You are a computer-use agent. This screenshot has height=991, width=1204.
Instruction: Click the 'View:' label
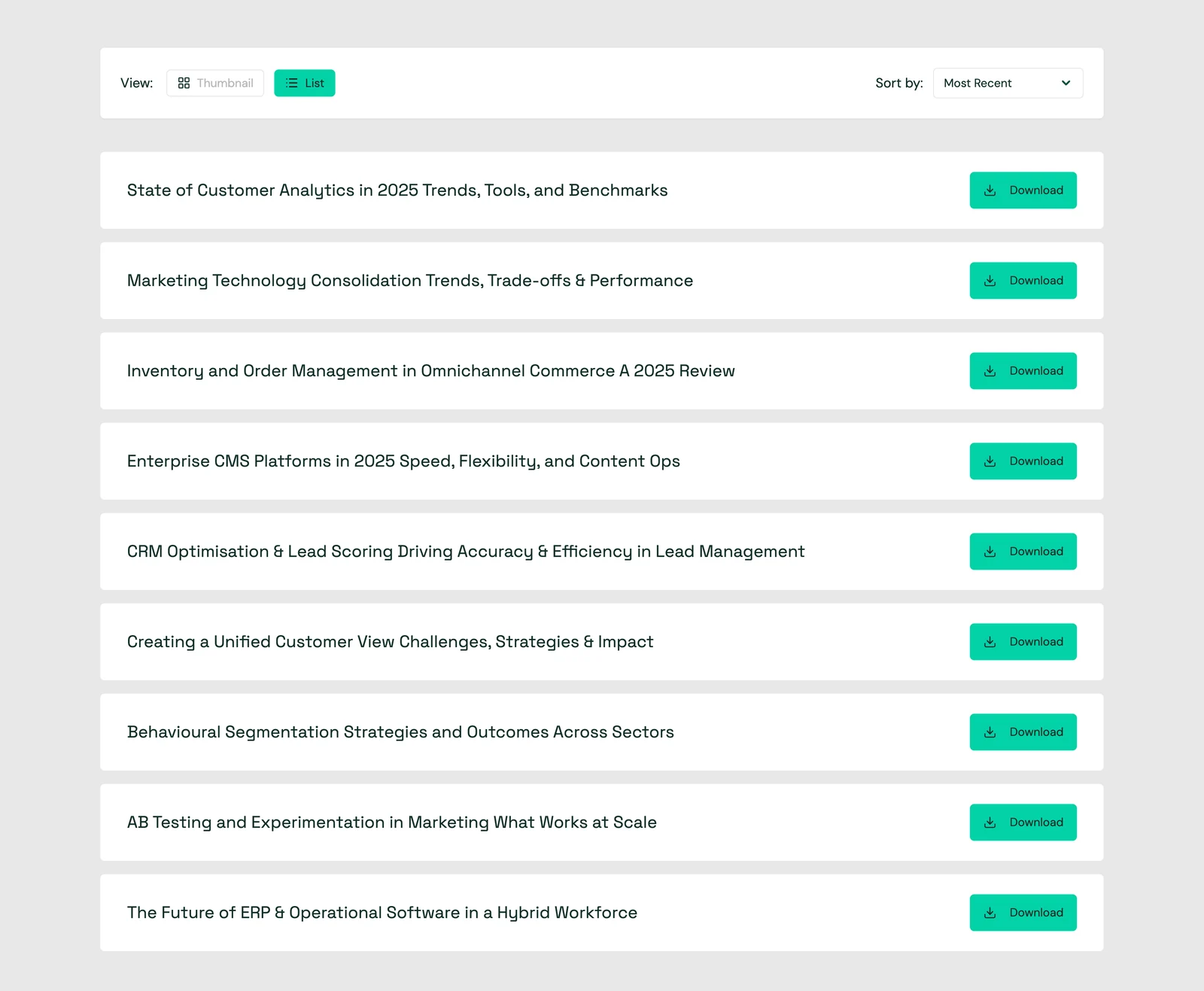137,83
